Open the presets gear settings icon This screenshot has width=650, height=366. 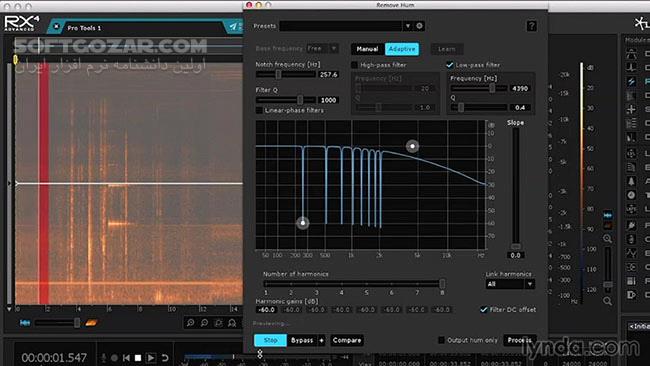click(x=420, y=26)
